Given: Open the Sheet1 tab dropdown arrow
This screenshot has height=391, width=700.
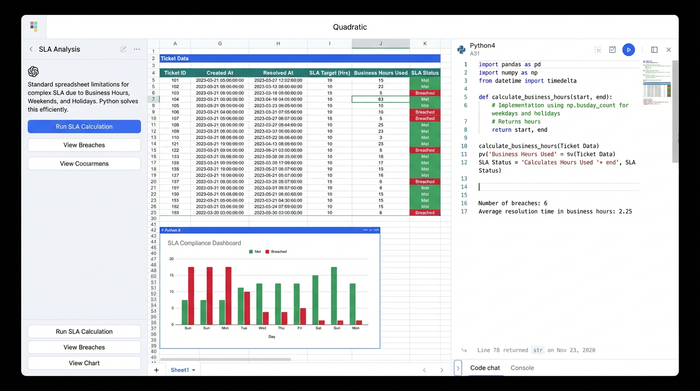Looking at the screenshot, I should 194,370.
